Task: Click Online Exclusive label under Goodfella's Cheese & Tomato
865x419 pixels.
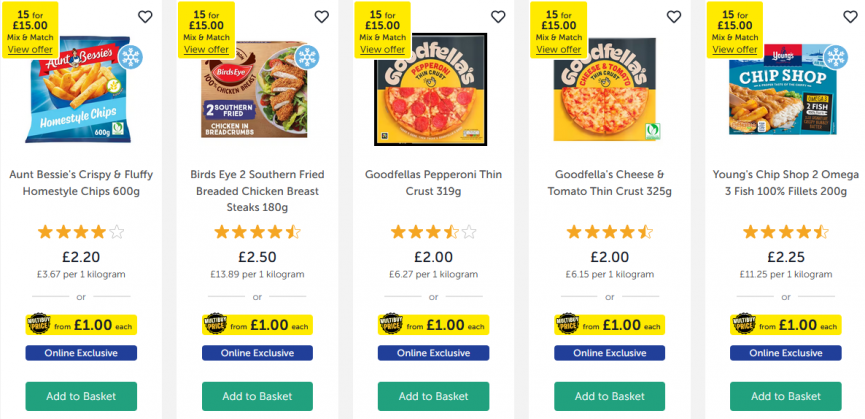Action: [610, 353]
